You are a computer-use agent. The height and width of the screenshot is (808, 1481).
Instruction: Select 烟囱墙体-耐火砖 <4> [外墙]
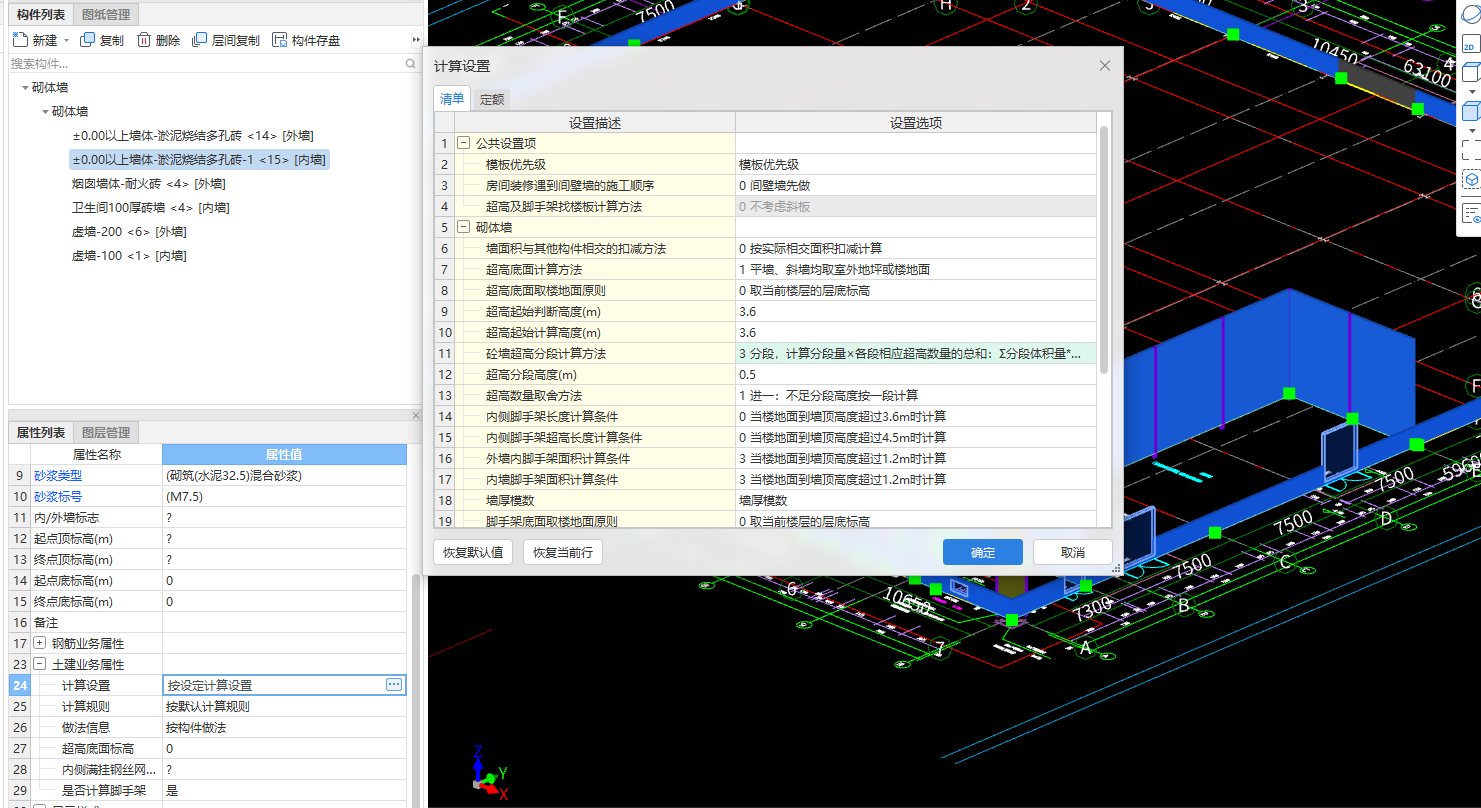(148, 184)
